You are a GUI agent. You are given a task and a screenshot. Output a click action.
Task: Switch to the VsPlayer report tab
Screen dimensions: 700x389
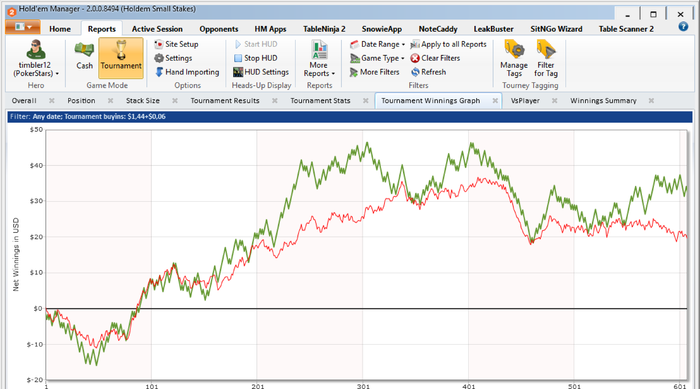tap(525, 101)
